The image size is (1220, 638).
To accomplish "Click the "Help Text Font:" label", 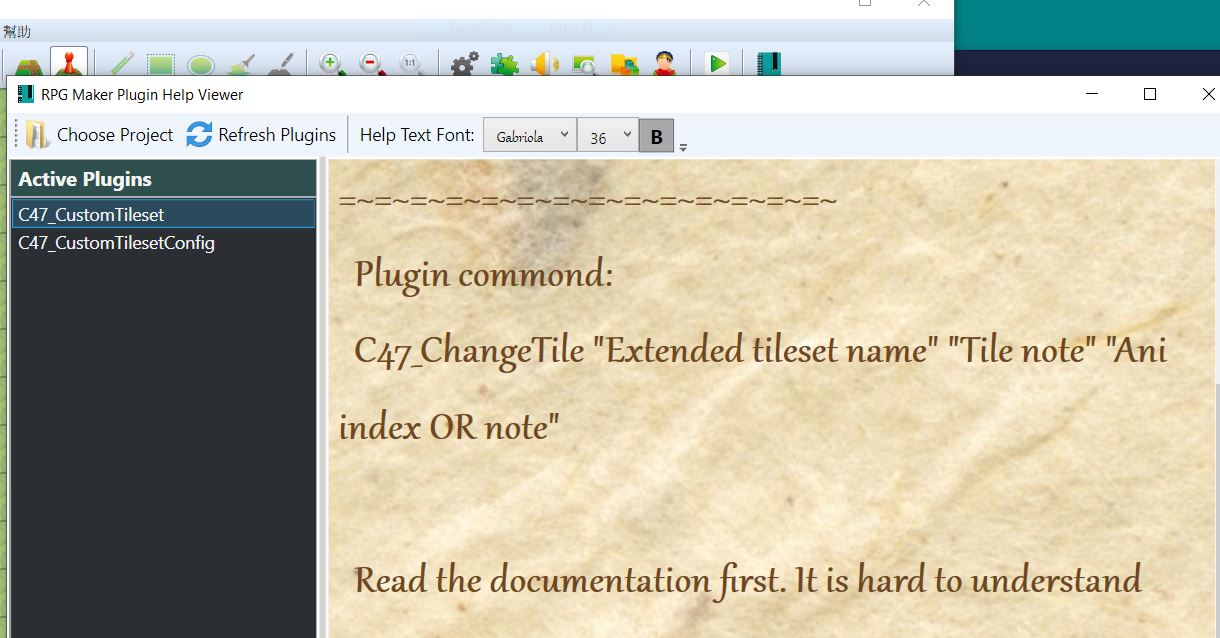I will click(x=417, y=135).
